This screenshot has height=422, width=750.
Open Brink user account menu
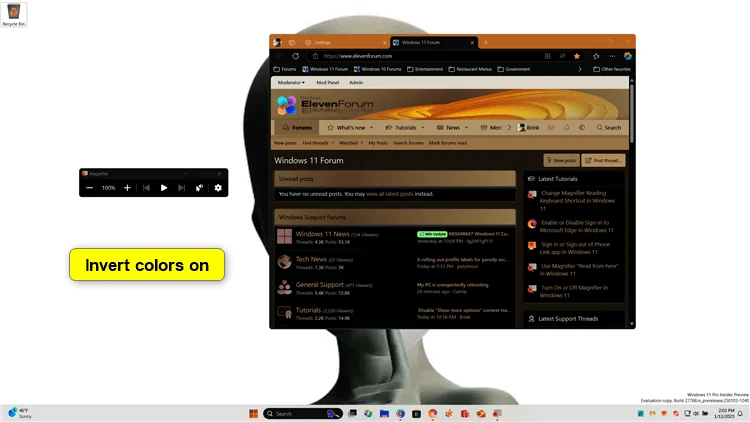coord(529,128)
